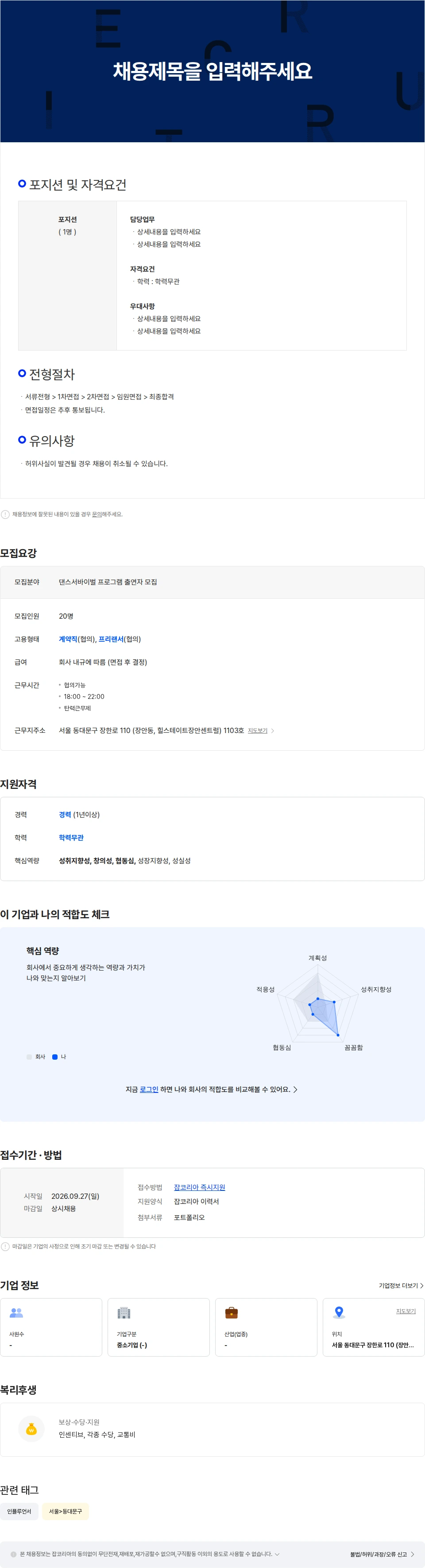Click the 사원수 people icon
This screenshot has width=425, height=1568.
[x=16, y=1313]
